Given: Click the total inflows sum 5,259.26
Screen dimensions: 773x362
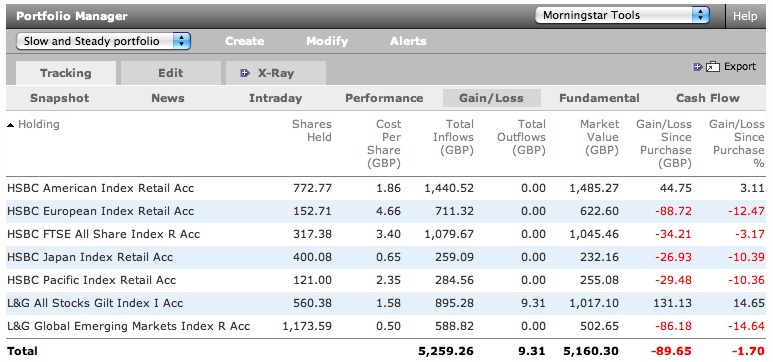Looking at the screenshot, I should coord(446,351).
